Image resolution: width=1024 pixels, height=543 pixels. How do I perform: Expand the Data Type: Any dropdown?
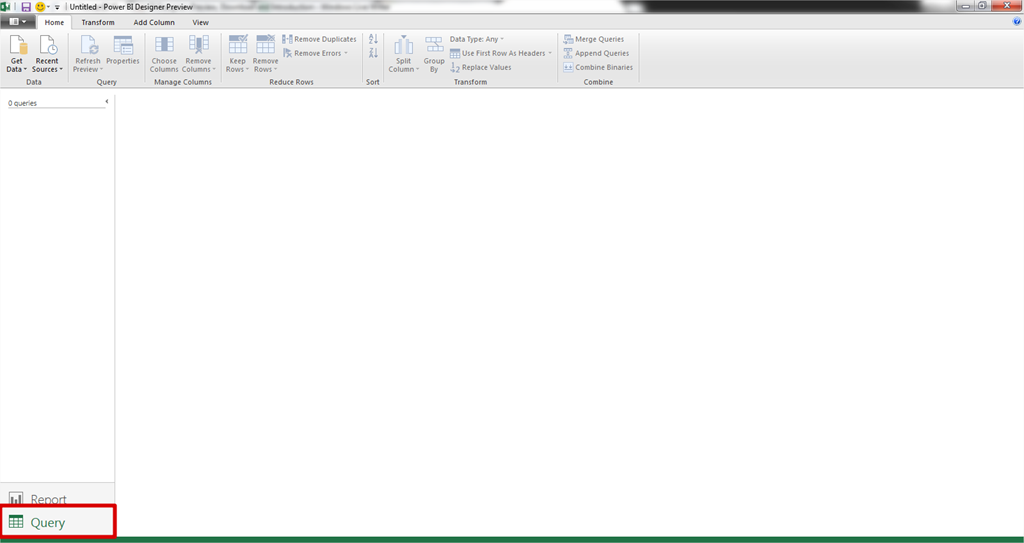pyautogui.click(x=477, y=39)
